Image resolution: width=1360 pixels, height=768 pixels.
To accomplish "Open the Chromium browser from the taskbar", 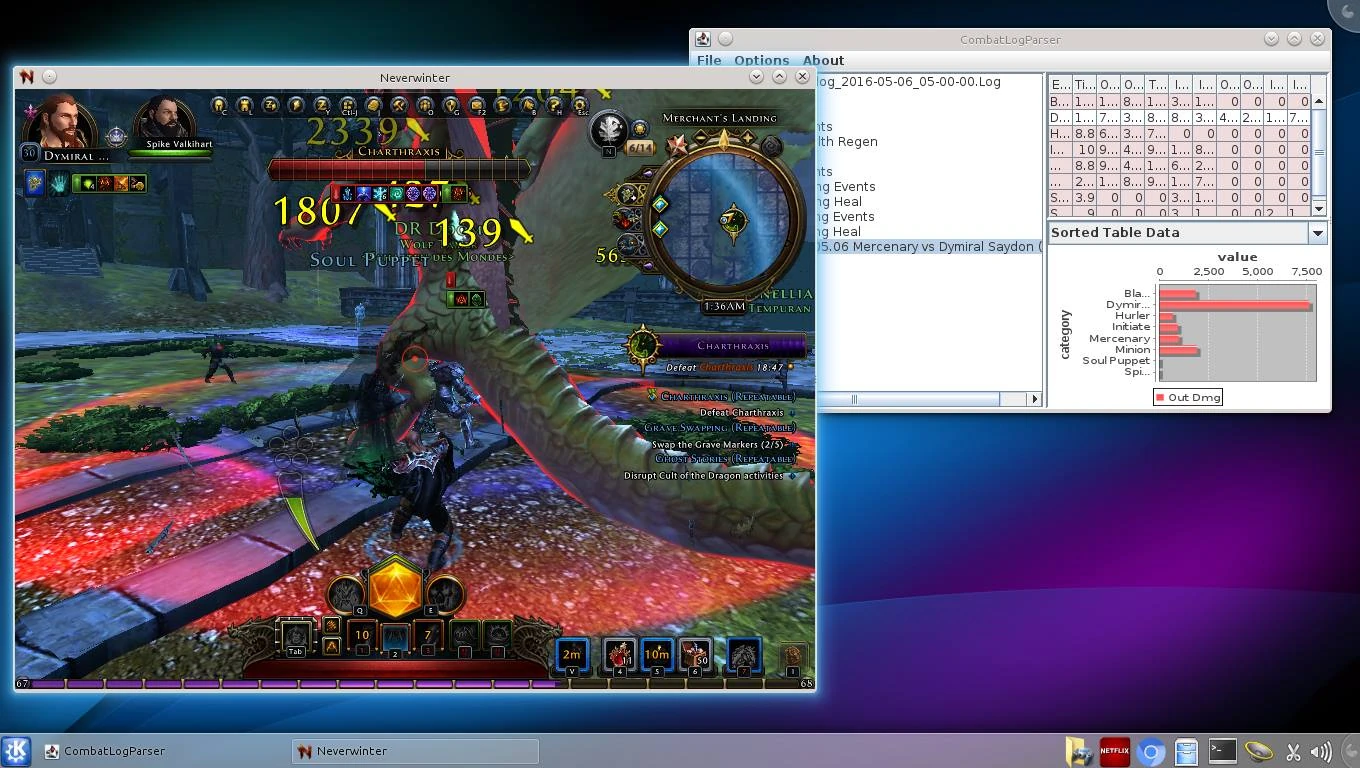I will [1151, 751].
